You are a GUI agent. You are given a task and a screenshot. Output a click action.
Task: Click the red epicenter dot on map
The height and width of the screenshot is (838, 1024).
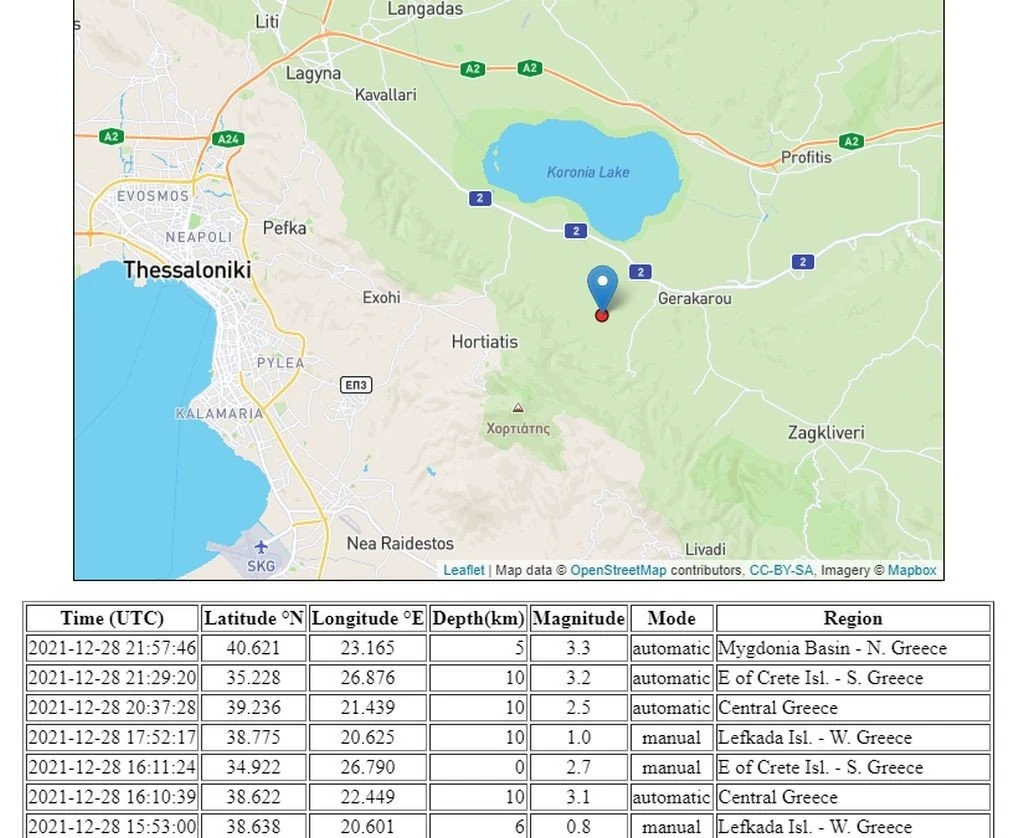pos(602,315)
